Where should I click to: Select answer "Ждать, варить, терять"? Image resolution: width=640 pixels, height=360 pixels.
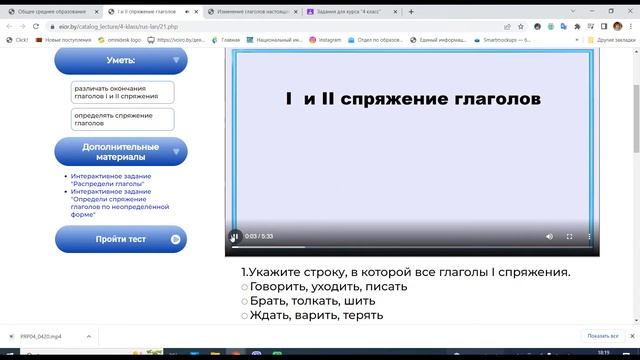pyautogui.click(x=244, y=316)
